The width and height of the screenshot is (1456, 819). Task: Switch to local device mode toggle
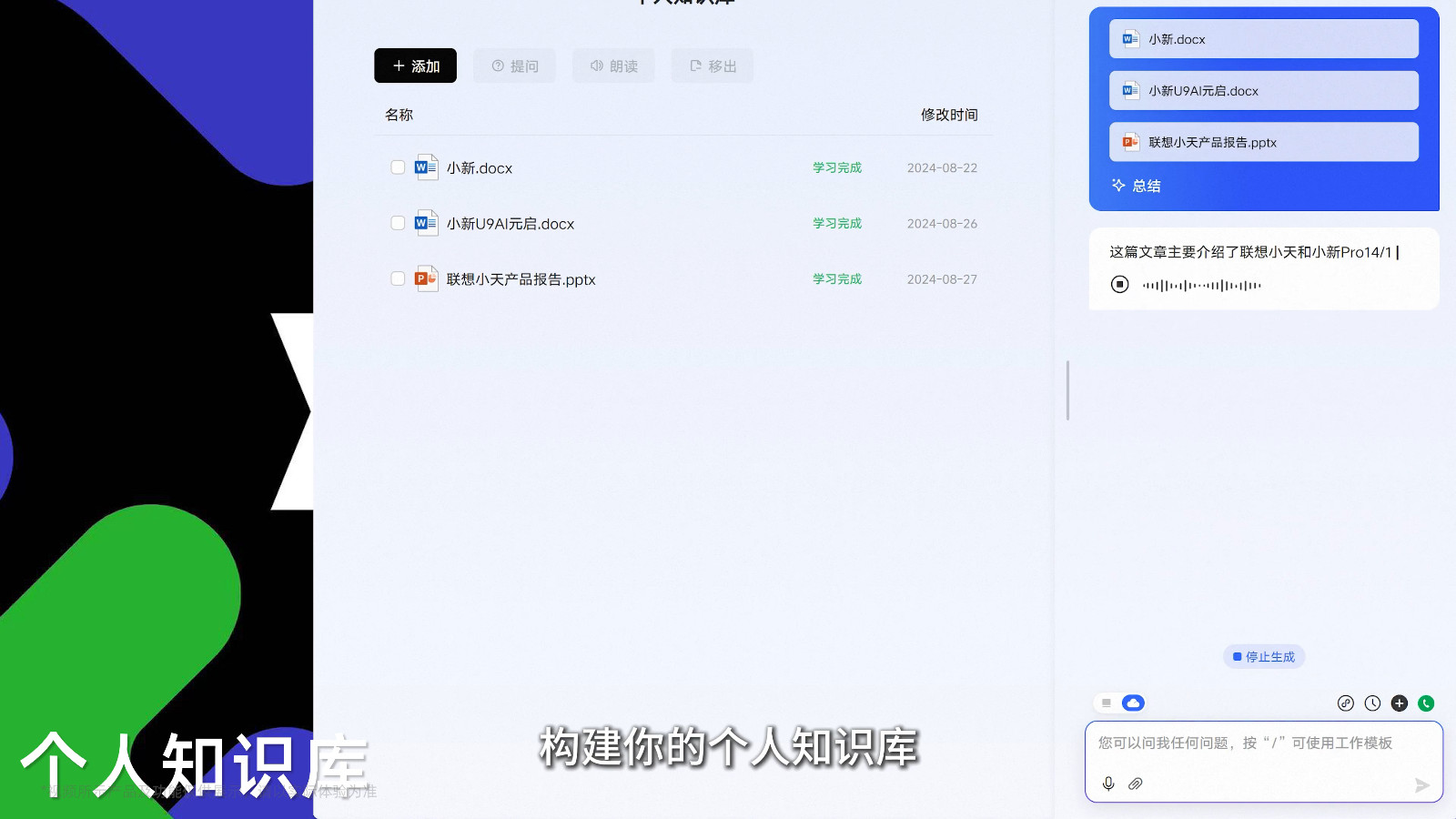coord(1106,703)
